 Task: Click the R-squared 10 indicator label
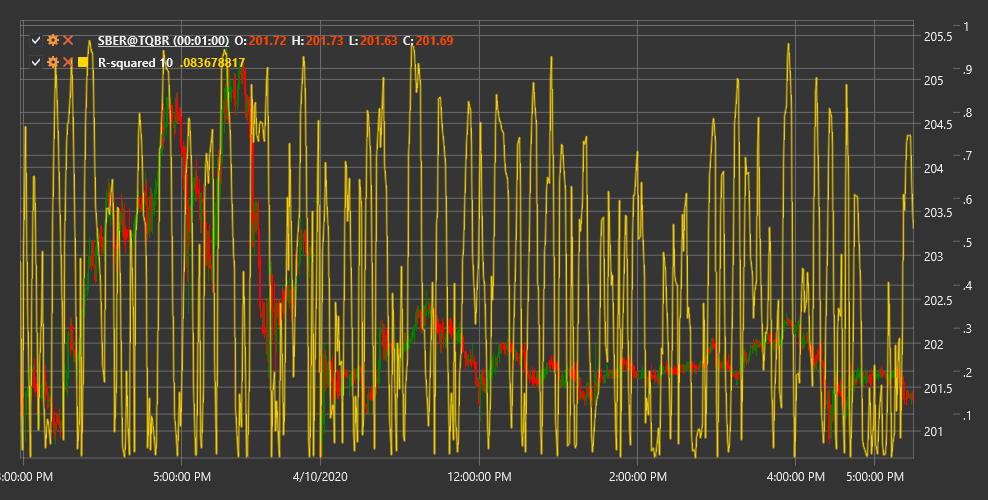(135, 62)
